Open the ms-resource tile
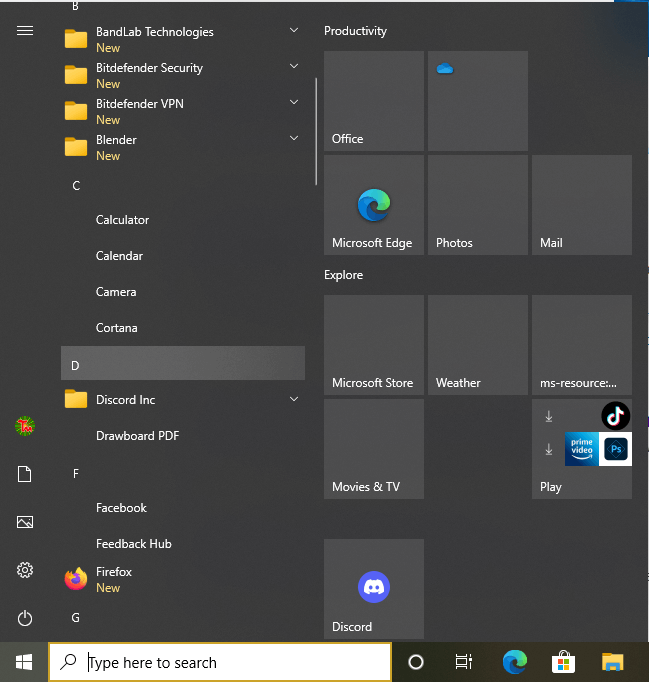 pyautogui.click(x=582, y=345)
